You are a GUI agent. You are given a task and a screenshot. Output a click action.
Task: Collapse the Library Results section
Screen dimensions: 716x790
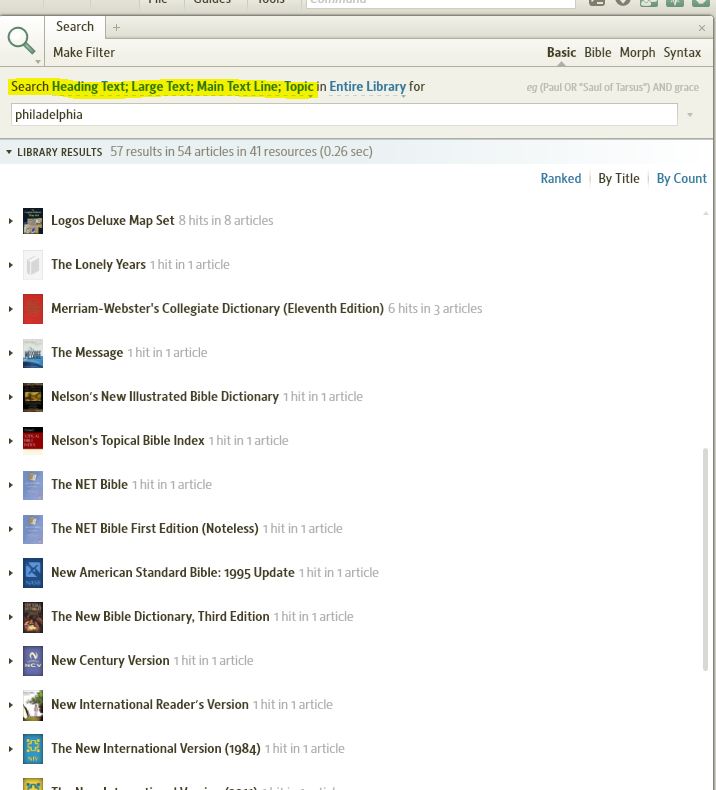pyautogui.click(x=9, y=152)
